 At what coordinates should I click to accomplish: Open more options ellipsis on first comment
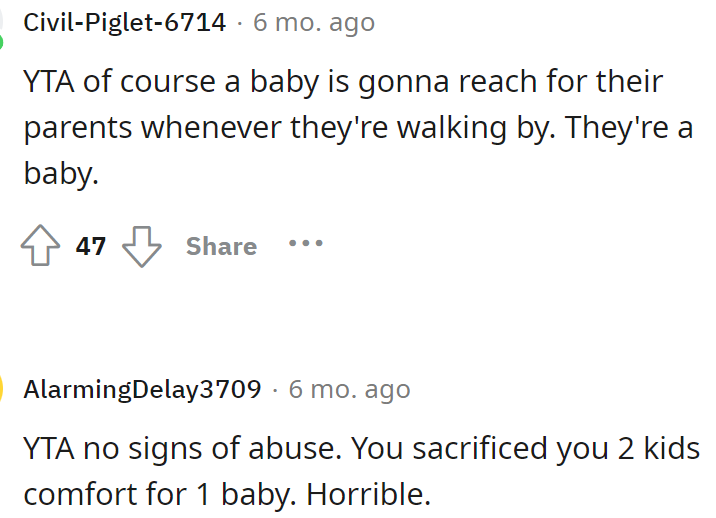click(x=305, y=243)
